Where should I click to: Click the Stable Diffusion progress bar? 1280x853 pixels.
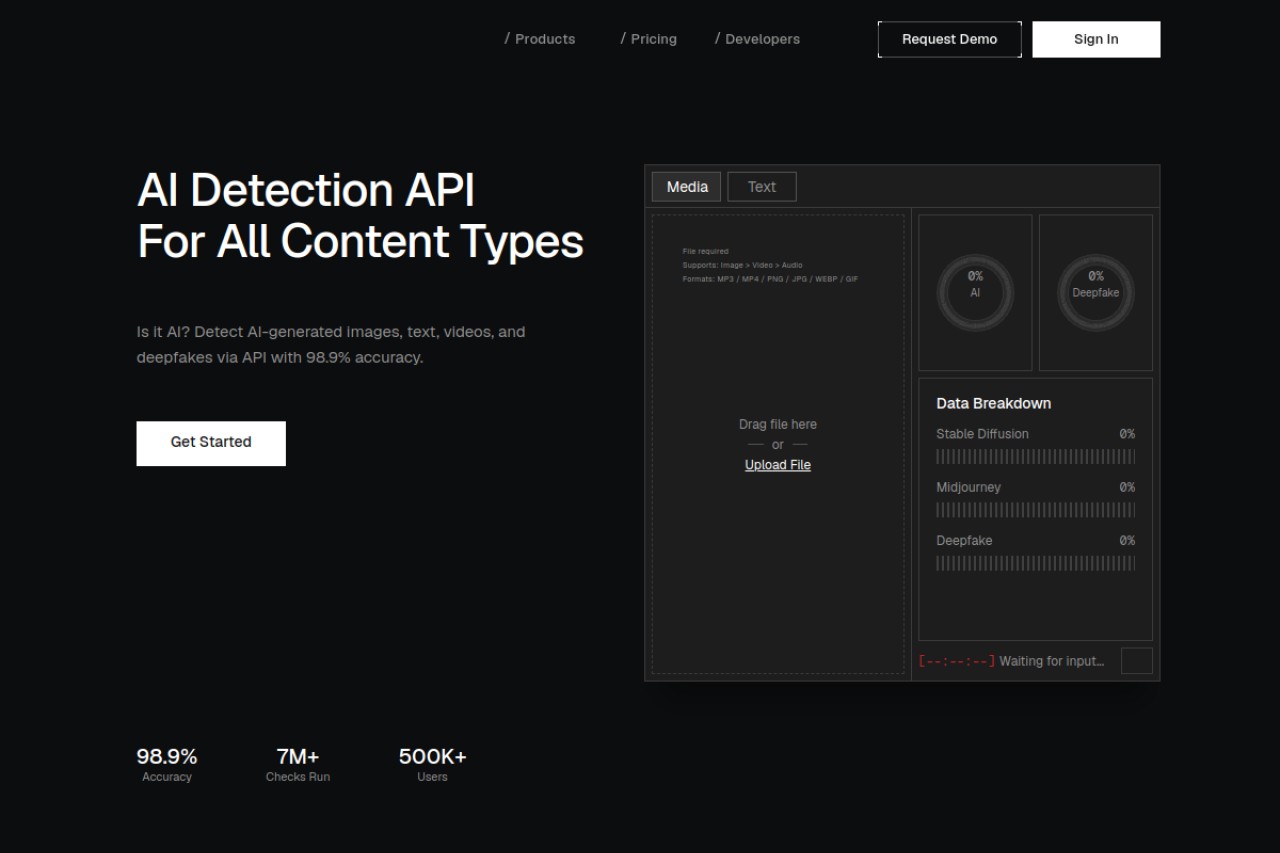pyautogui.click(x=1035, y=456)
